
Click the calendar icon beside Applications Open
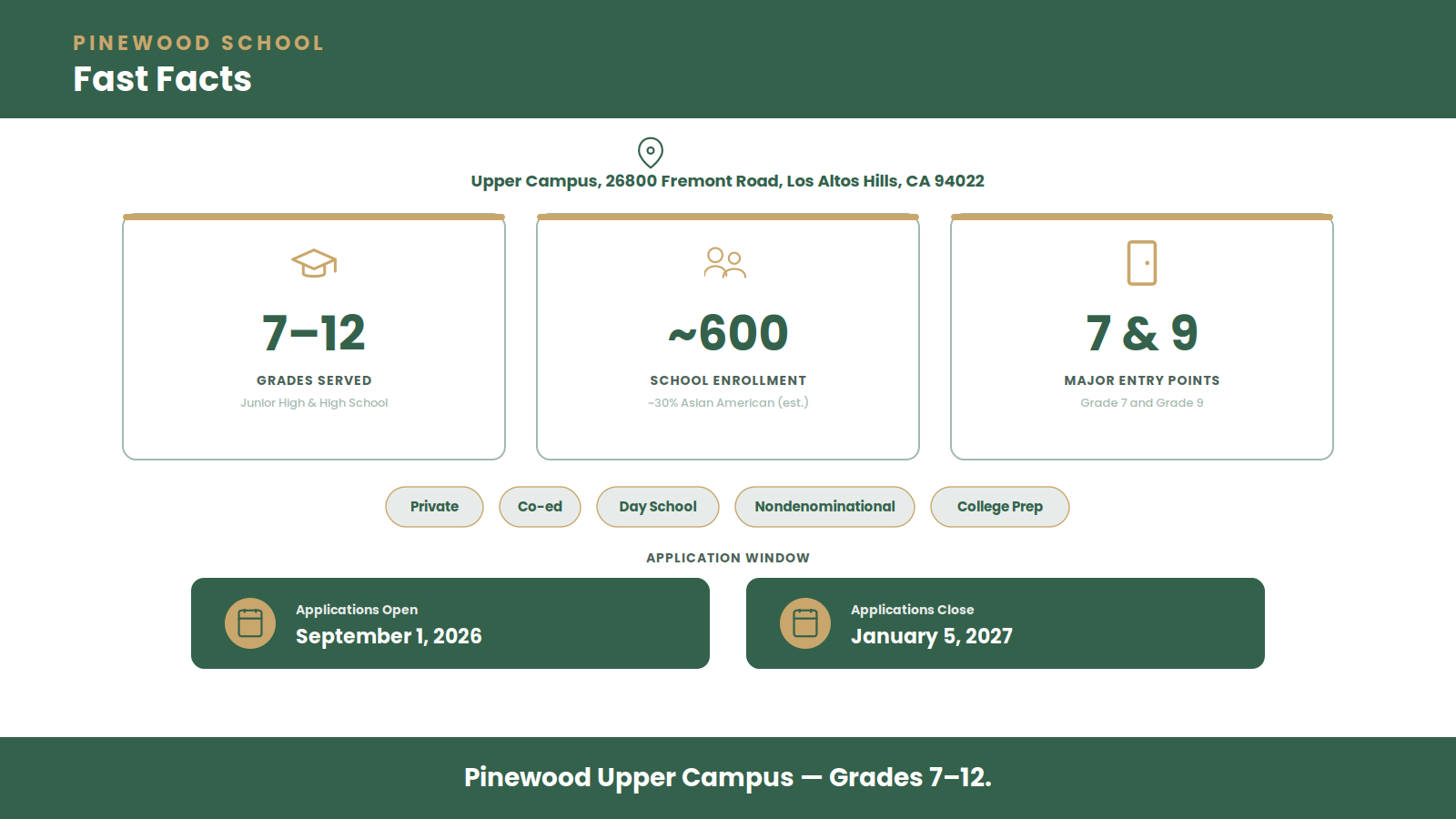(x=250, y=623)
